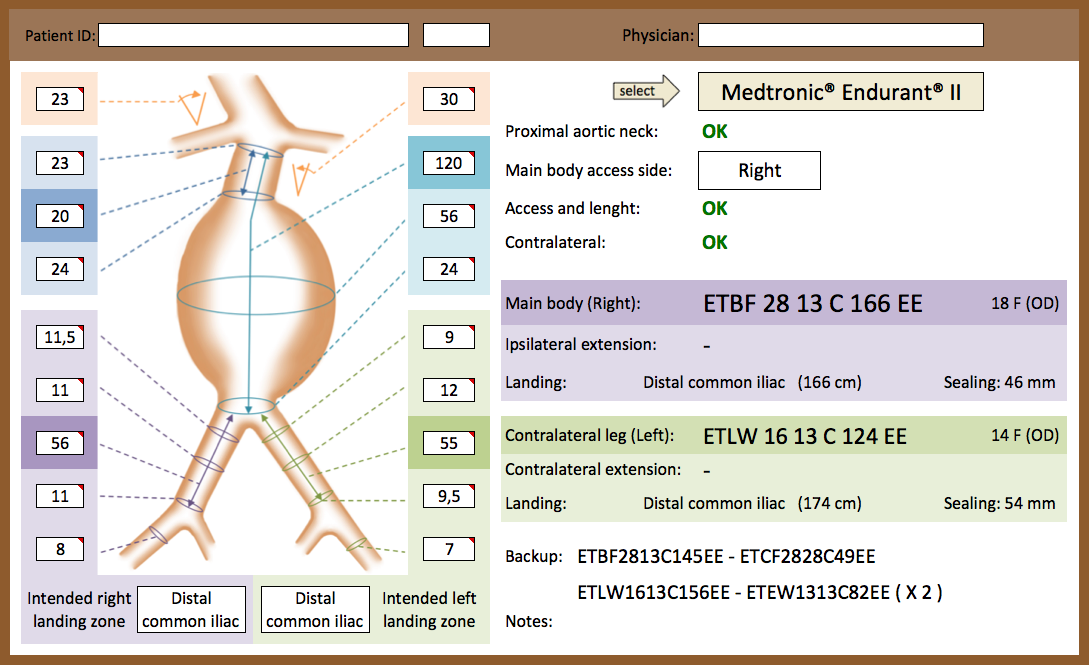The image size is (1089, 665).
Task: Select the 56 value below 120
Action: point(449,216)
